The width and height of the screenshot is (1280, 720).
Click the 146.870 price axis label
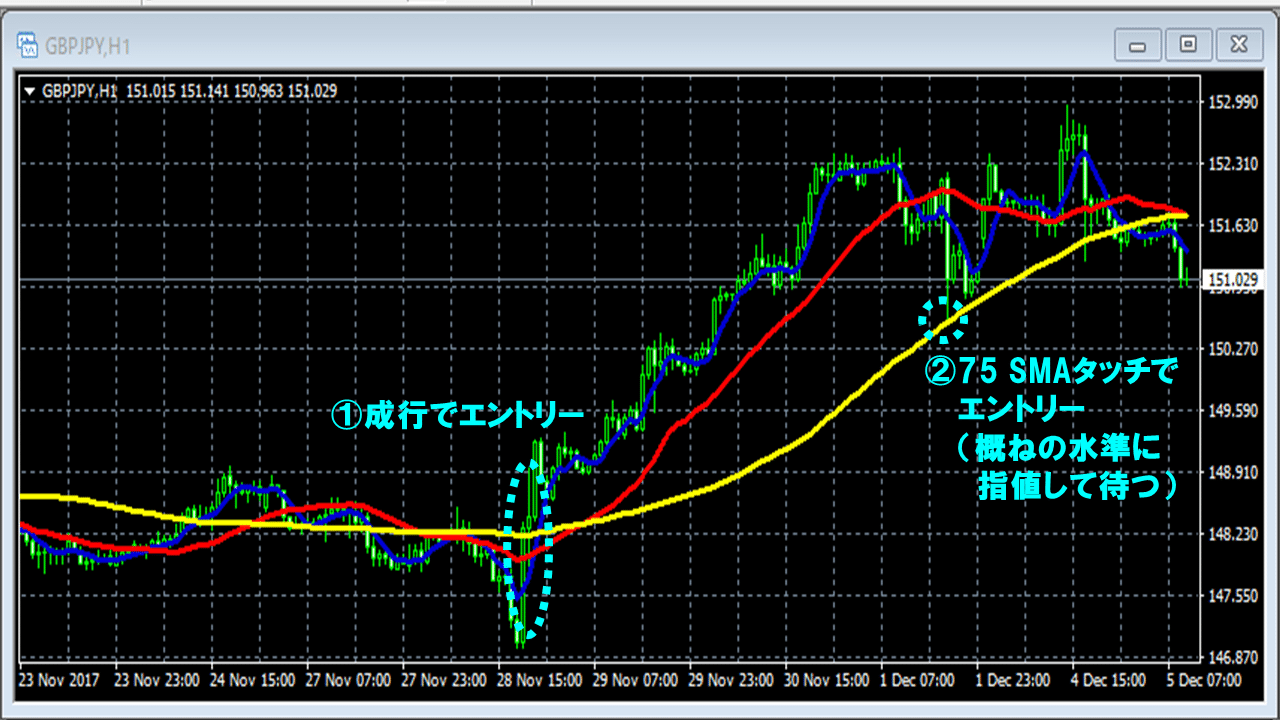pos(1232,658)
